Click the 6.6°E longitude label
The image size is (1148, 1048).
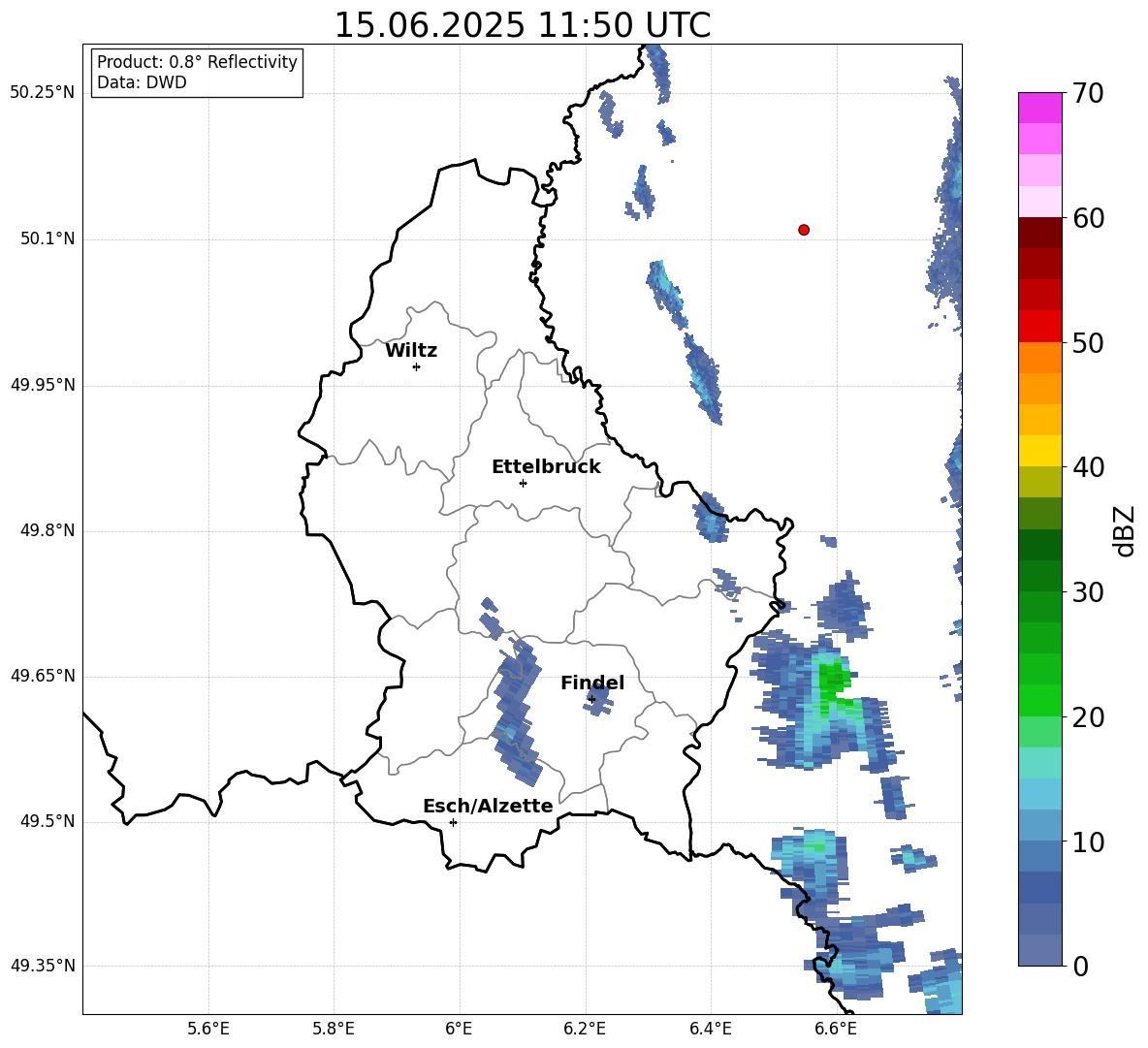836,1029
